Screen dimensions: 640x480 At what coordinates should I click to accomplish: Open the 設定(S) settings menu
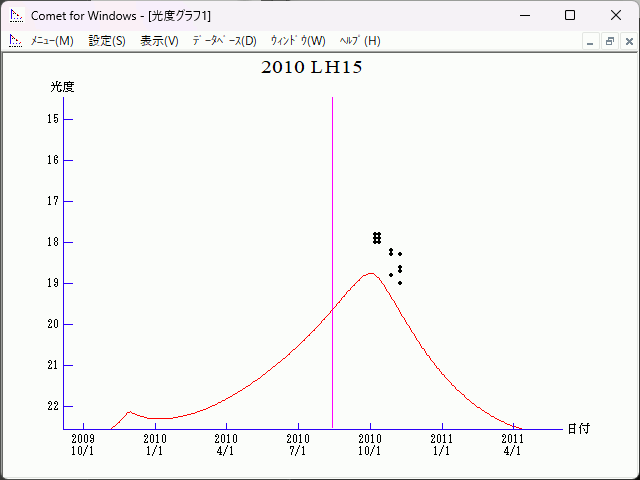(107, 41)
